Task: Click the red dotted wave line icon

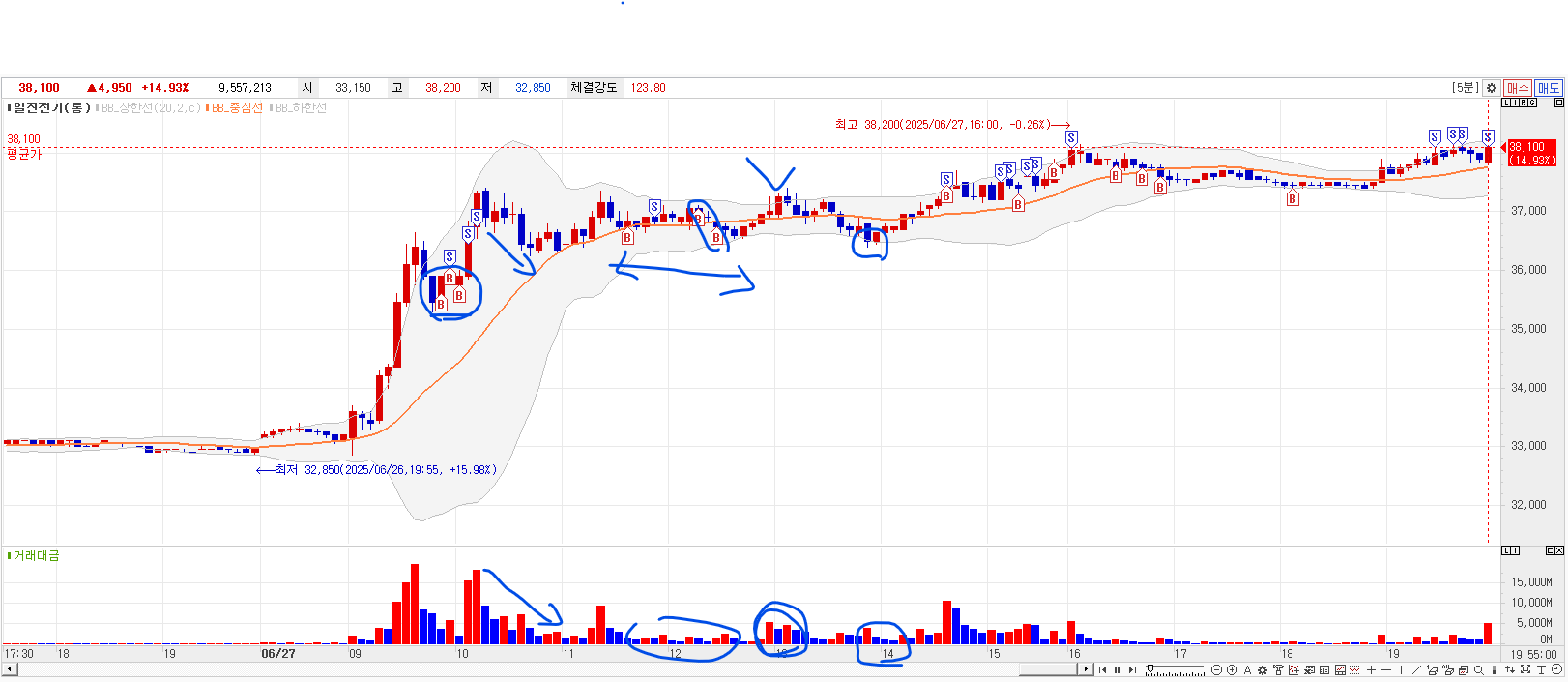Action: (1354, 669)
